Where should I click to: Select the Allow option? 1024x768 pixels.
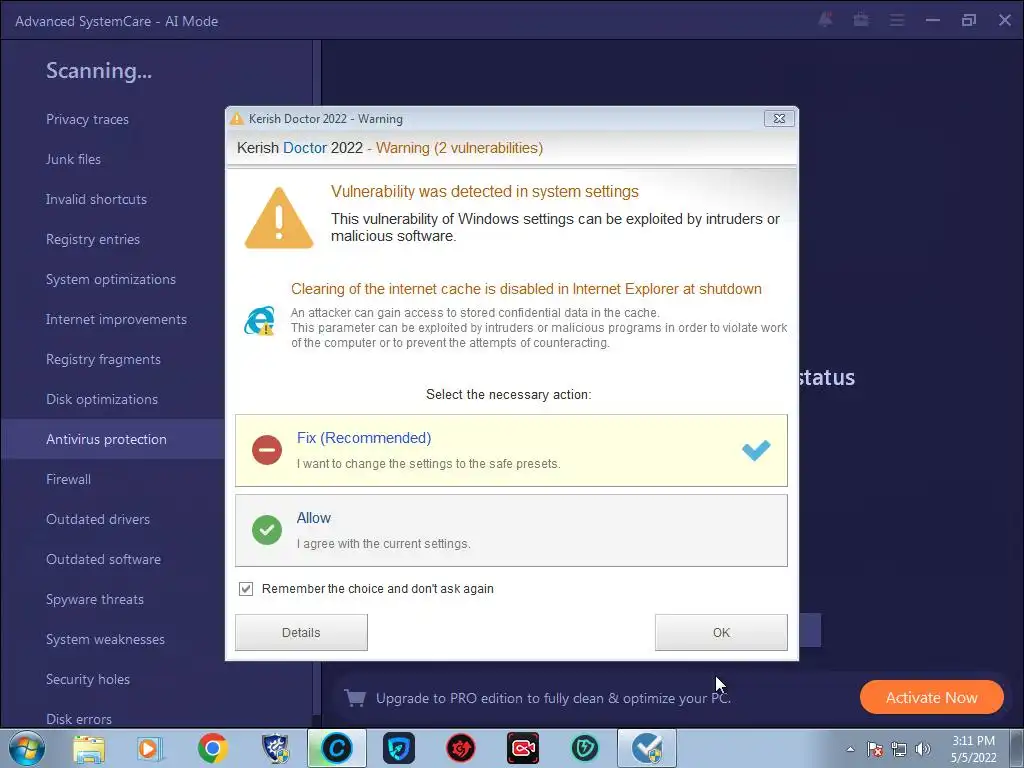click(x=511, y=530)
